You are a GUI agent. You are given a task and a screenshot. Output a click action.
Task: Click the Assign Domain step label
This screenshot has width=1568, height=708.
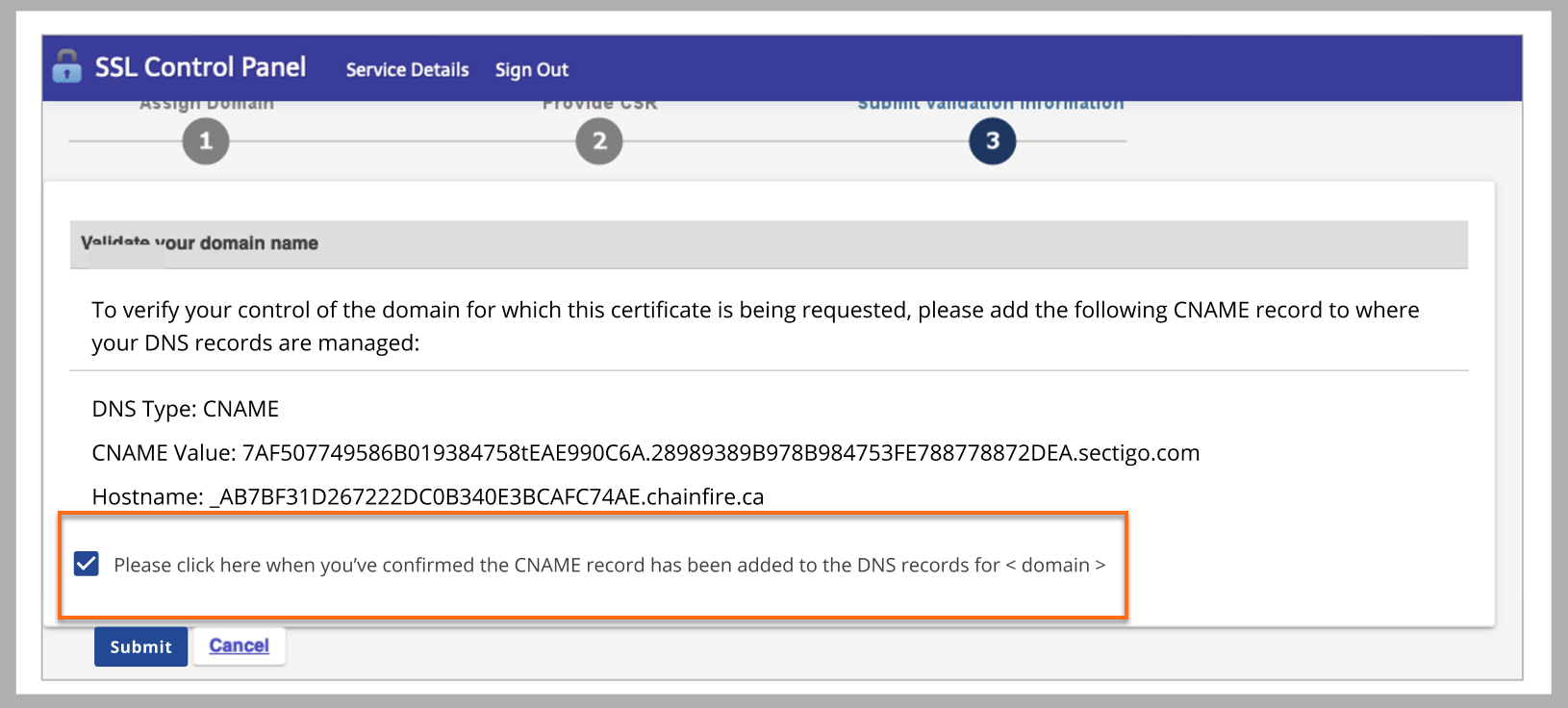coord(205,102)
